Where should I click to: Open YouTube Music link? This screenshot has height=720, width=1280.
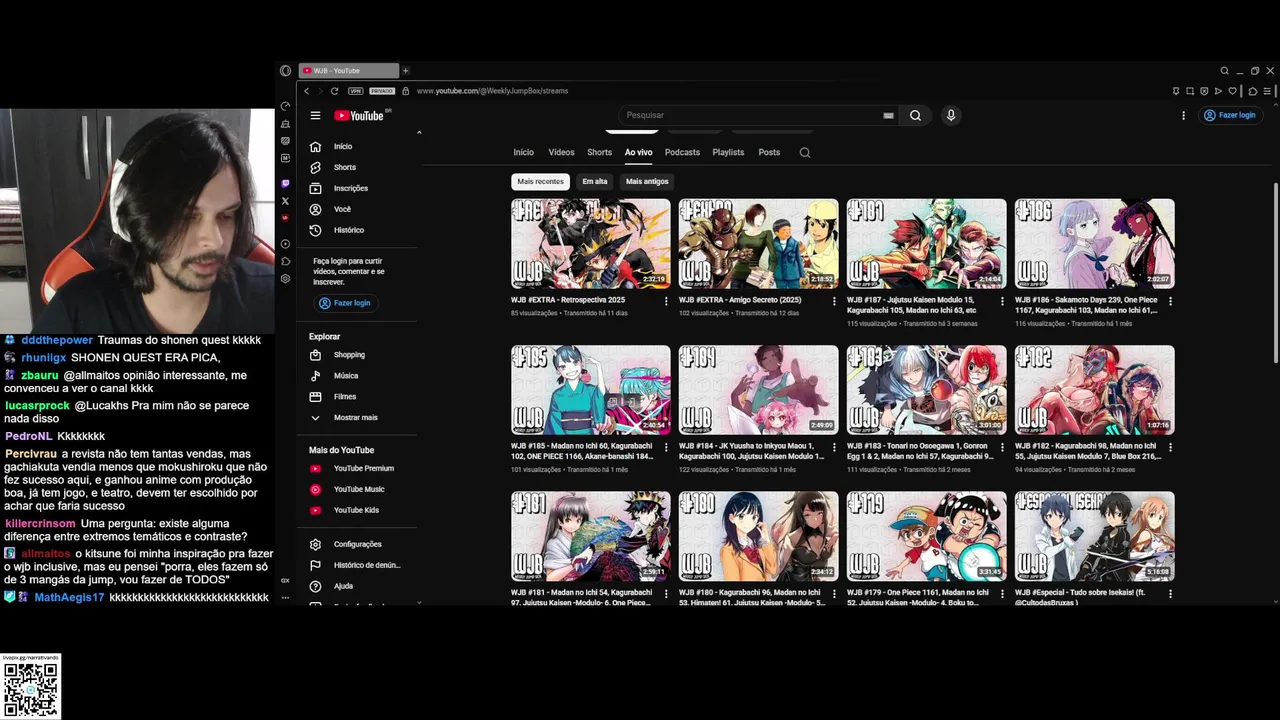point(358,489)
